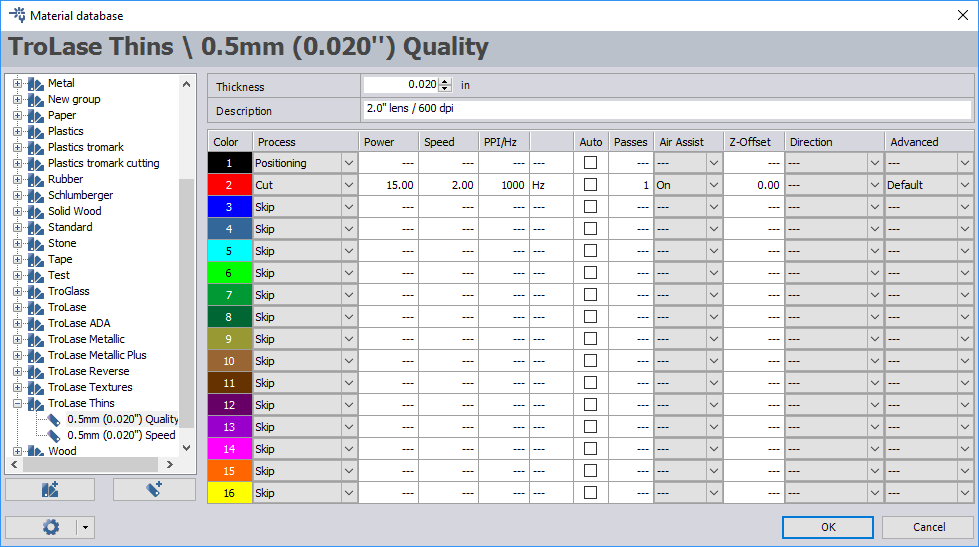The image size is (979, 547).
Task: Select the yellow color 16 swatch
Action: pyautogui.click(x=229, y=493)
